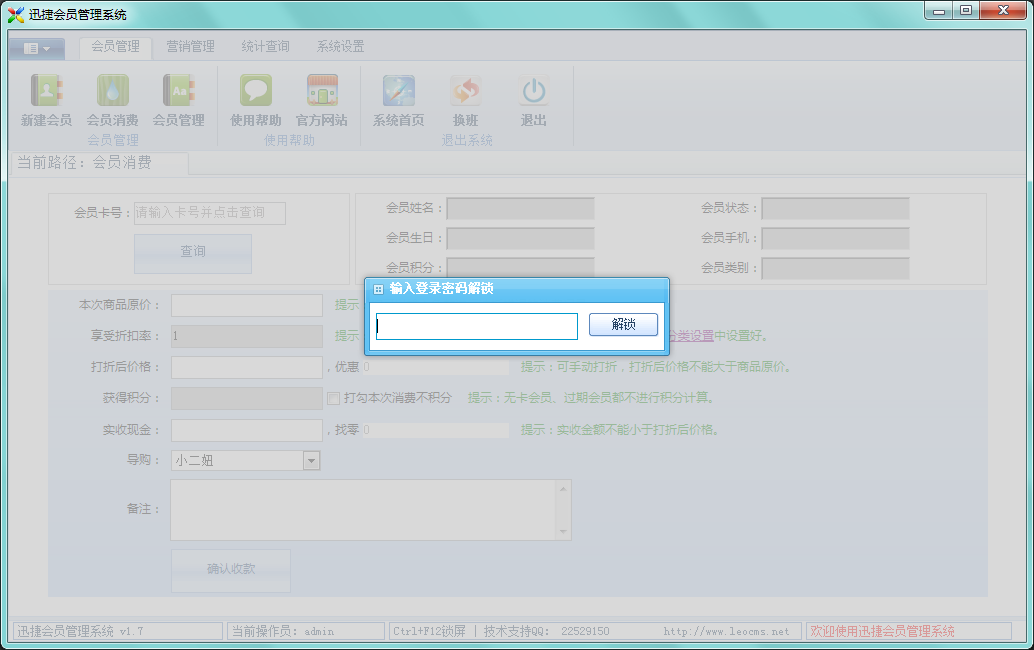The image size is (1034, 650).
Task: Click the 获得积分 field
Action: point(247,398)
